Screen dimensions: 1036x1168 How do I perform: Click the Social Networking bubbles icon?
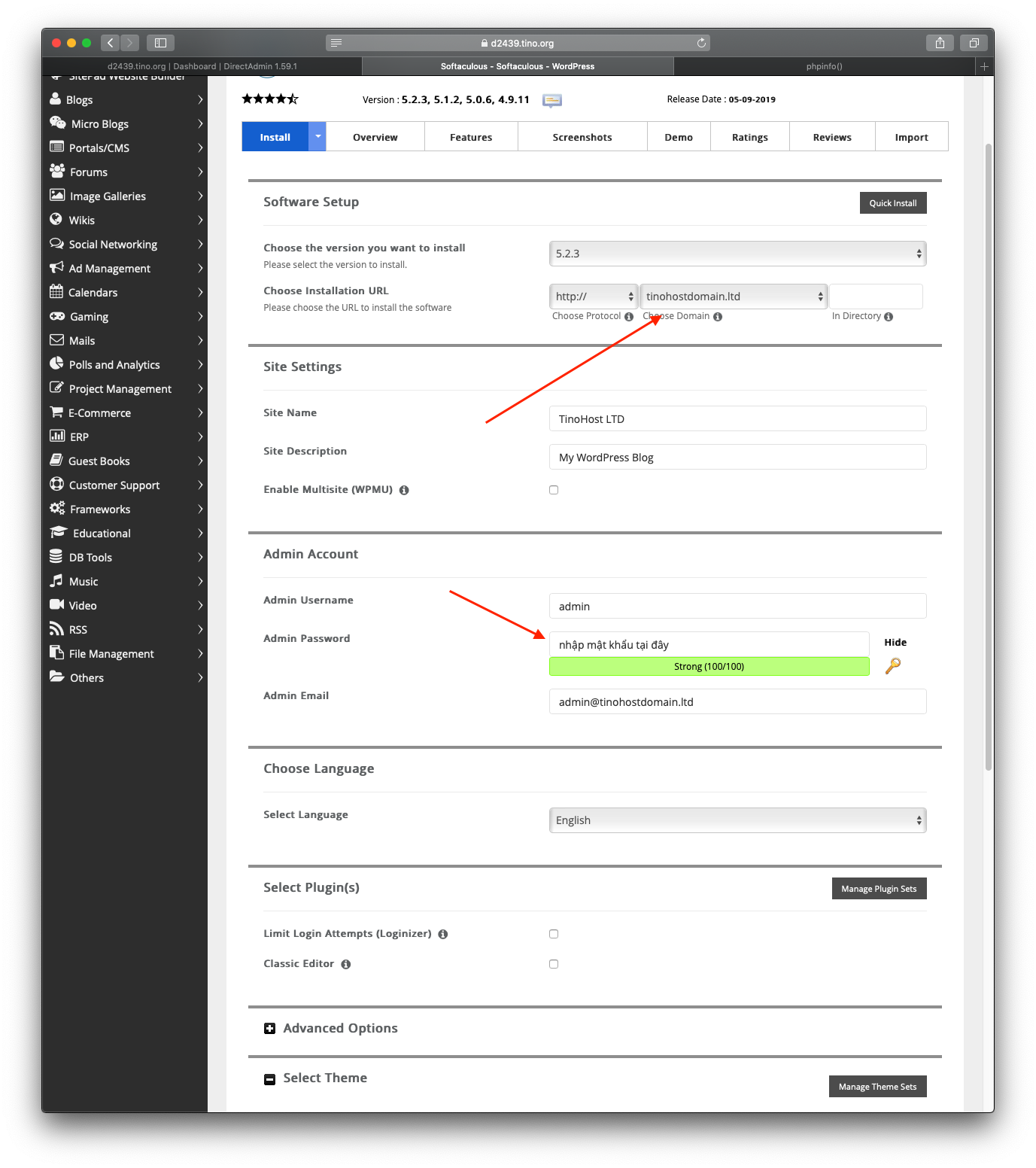pyautogui.click(x=56, y=243)
